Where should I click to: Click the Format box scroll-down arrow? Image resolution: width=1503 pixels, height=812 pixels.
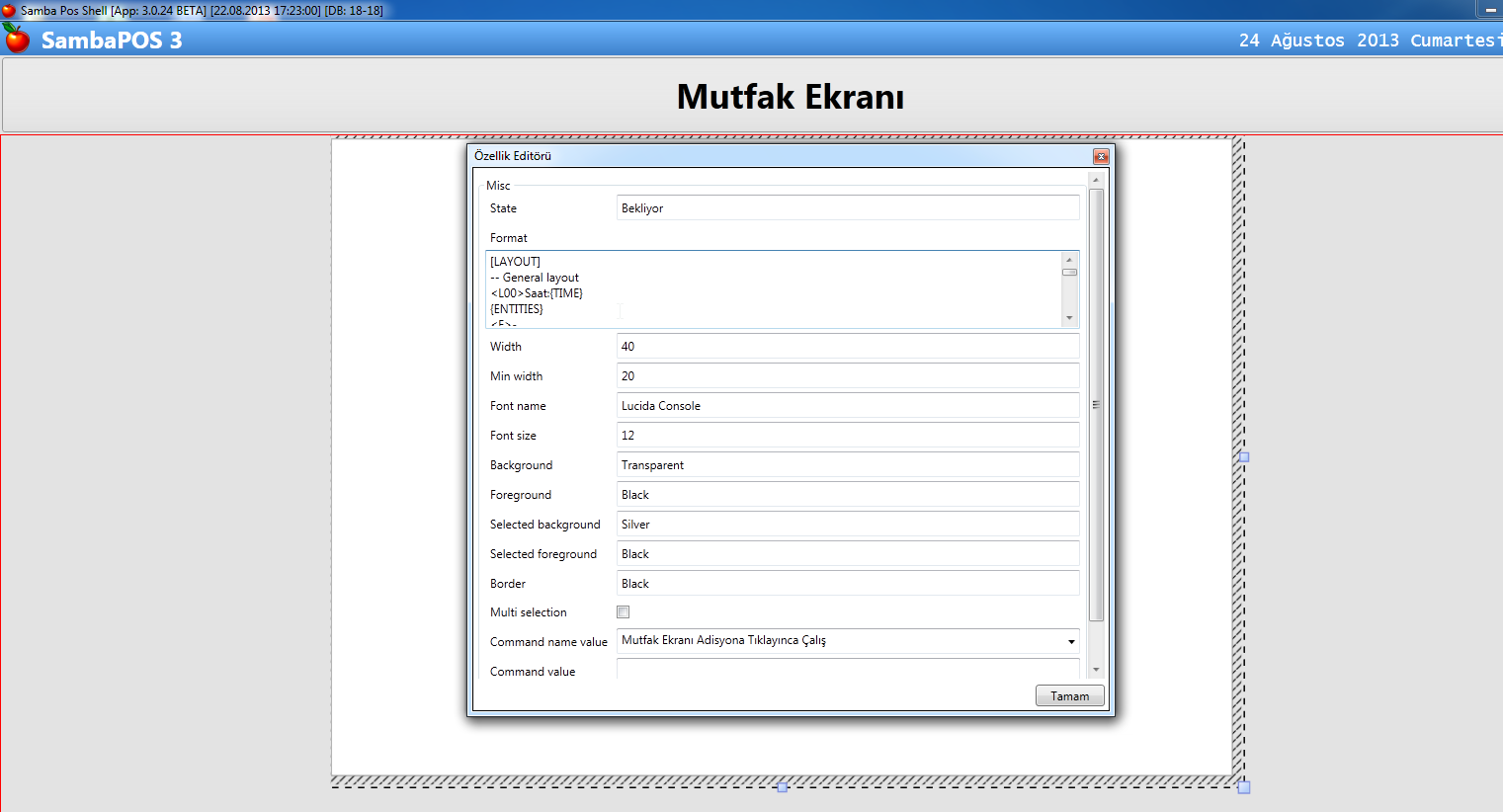(1069, 318)
